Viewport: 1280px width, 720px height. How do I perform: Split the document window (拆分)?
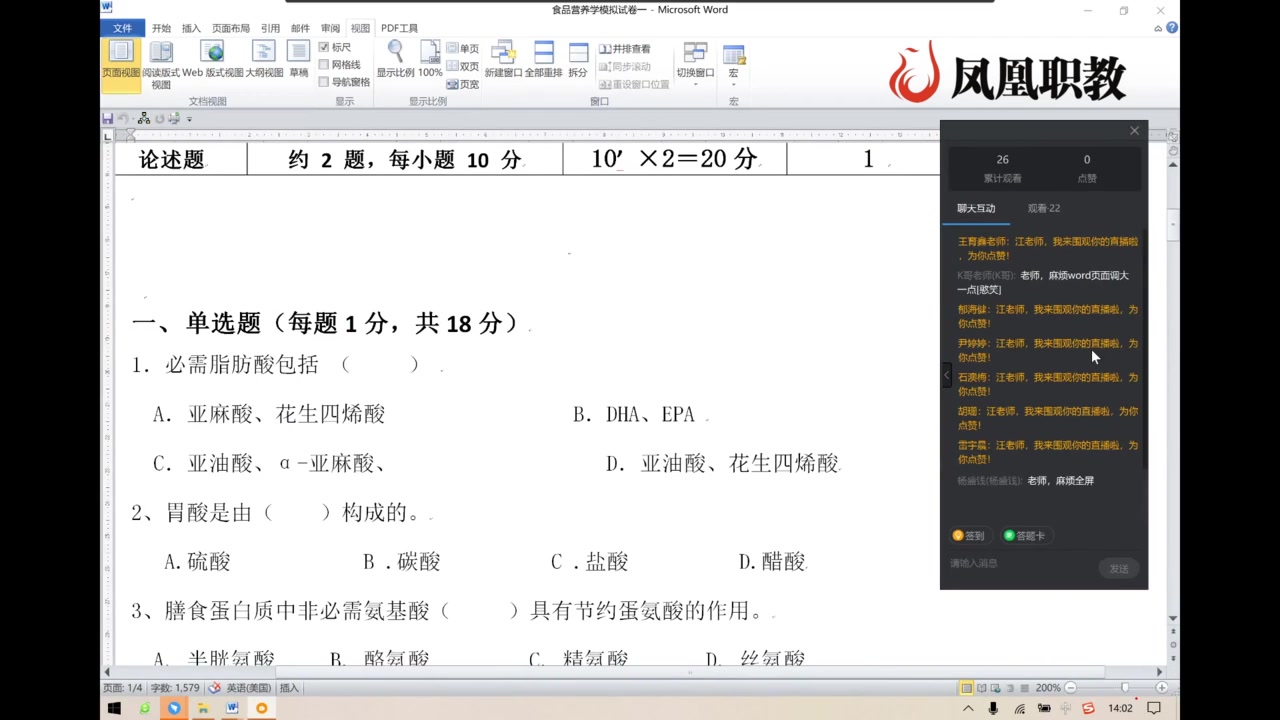coord(578,60)
